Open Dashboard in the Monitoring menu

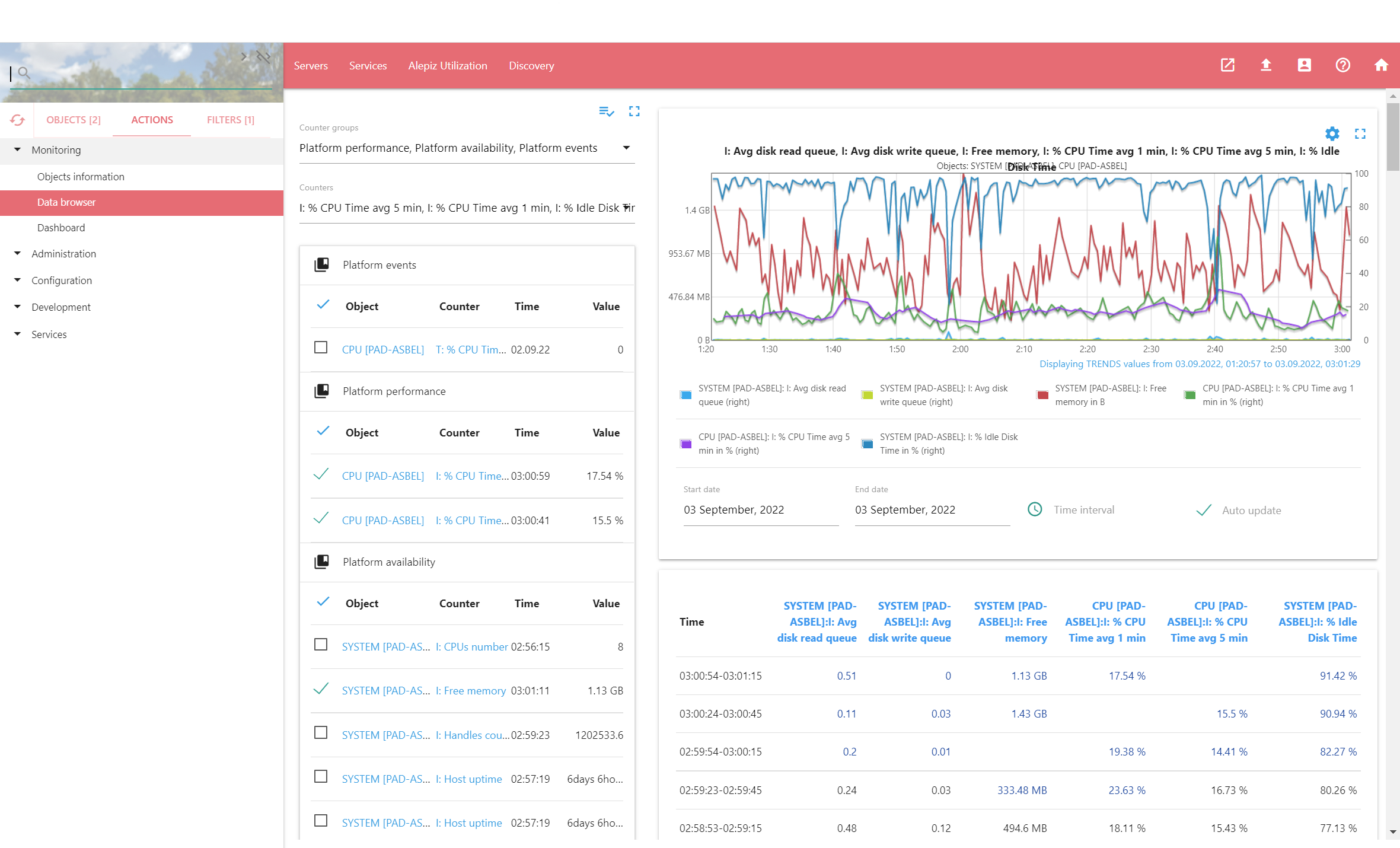(61, 228)
